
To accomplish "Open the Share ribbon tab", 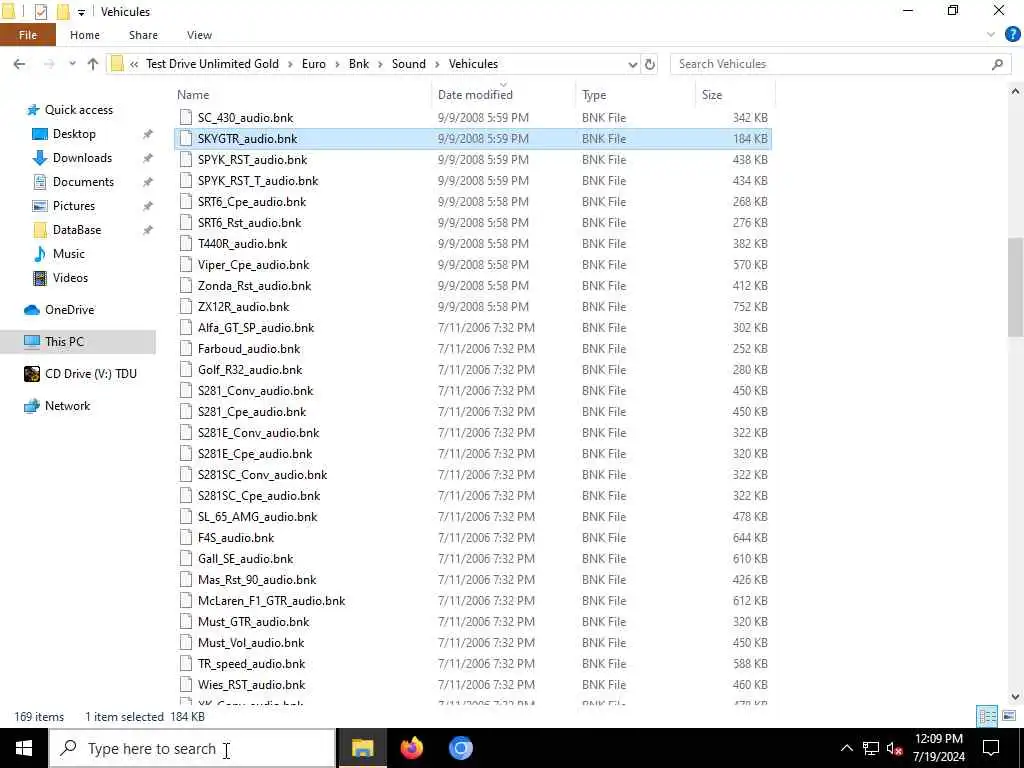I will 143,35.
